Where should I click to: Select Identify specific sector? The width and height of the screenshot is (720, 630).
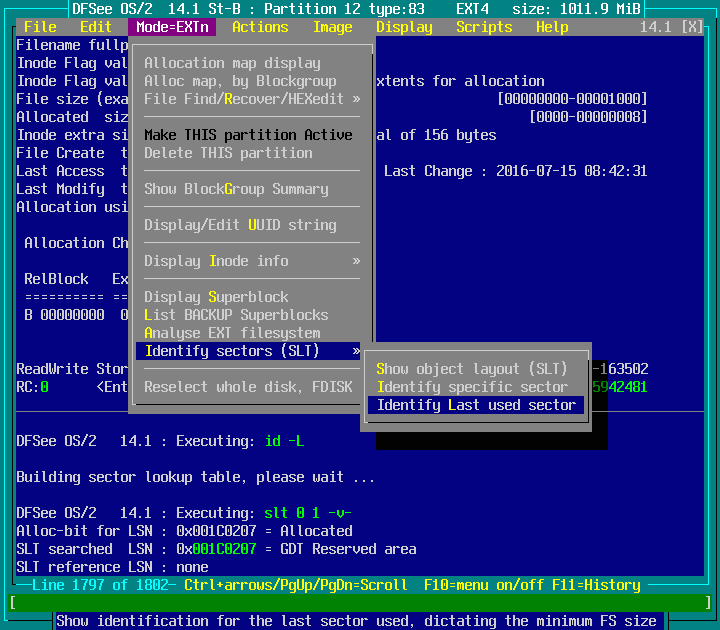472,387
